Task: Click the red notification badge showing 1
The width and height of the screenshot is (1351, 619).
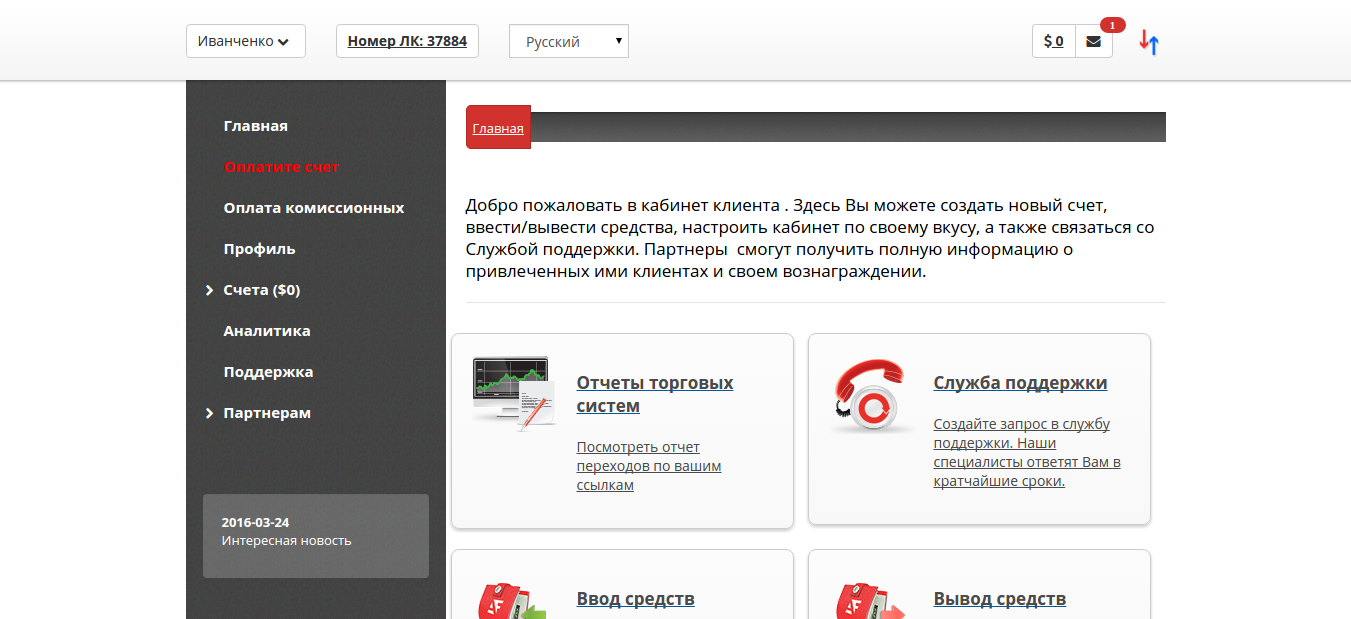Action: (1113, 25)
